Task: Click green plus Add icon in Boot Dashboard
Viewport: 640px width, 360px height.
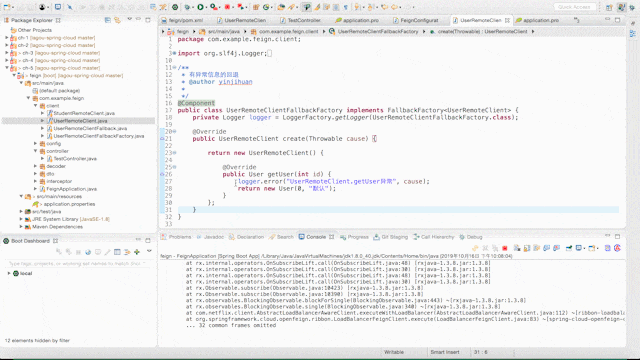Action: 137,252
